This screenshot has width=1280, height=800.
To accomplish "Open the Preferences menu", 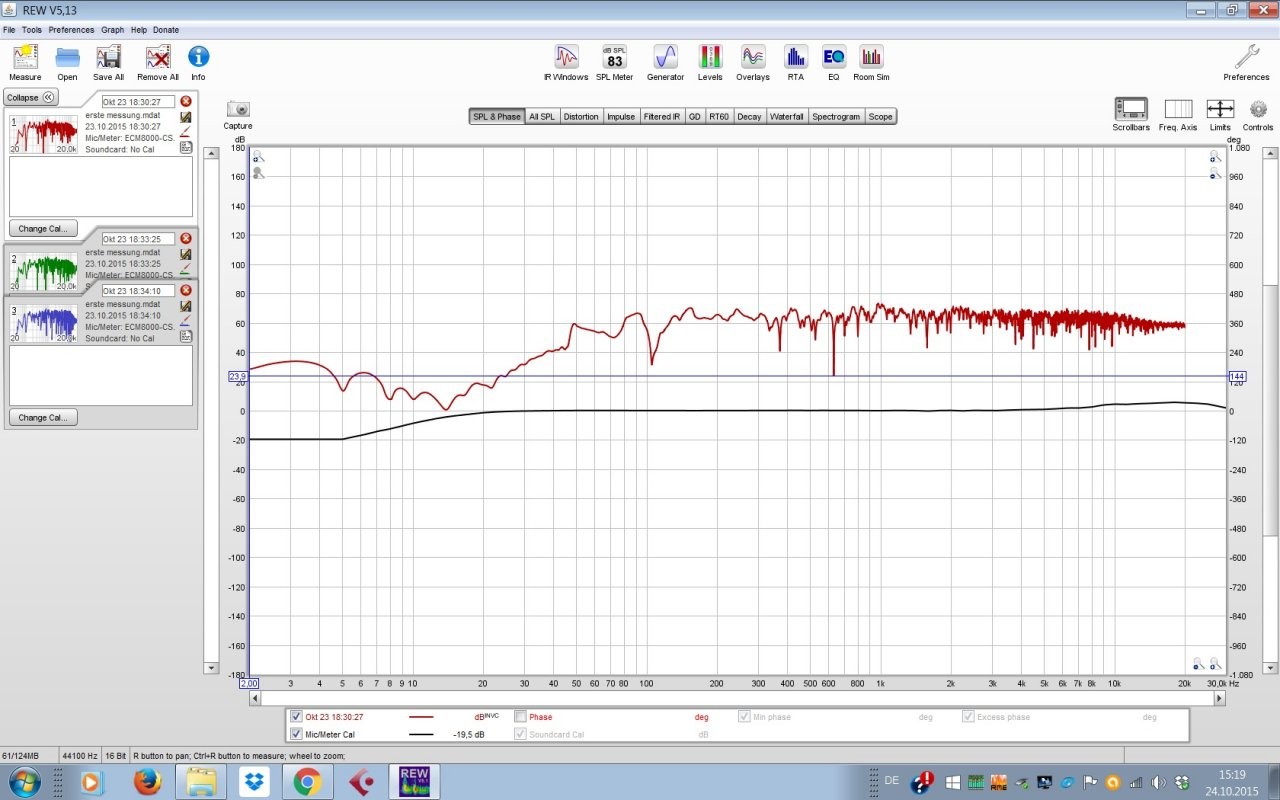I will click(x=71, y=30).
